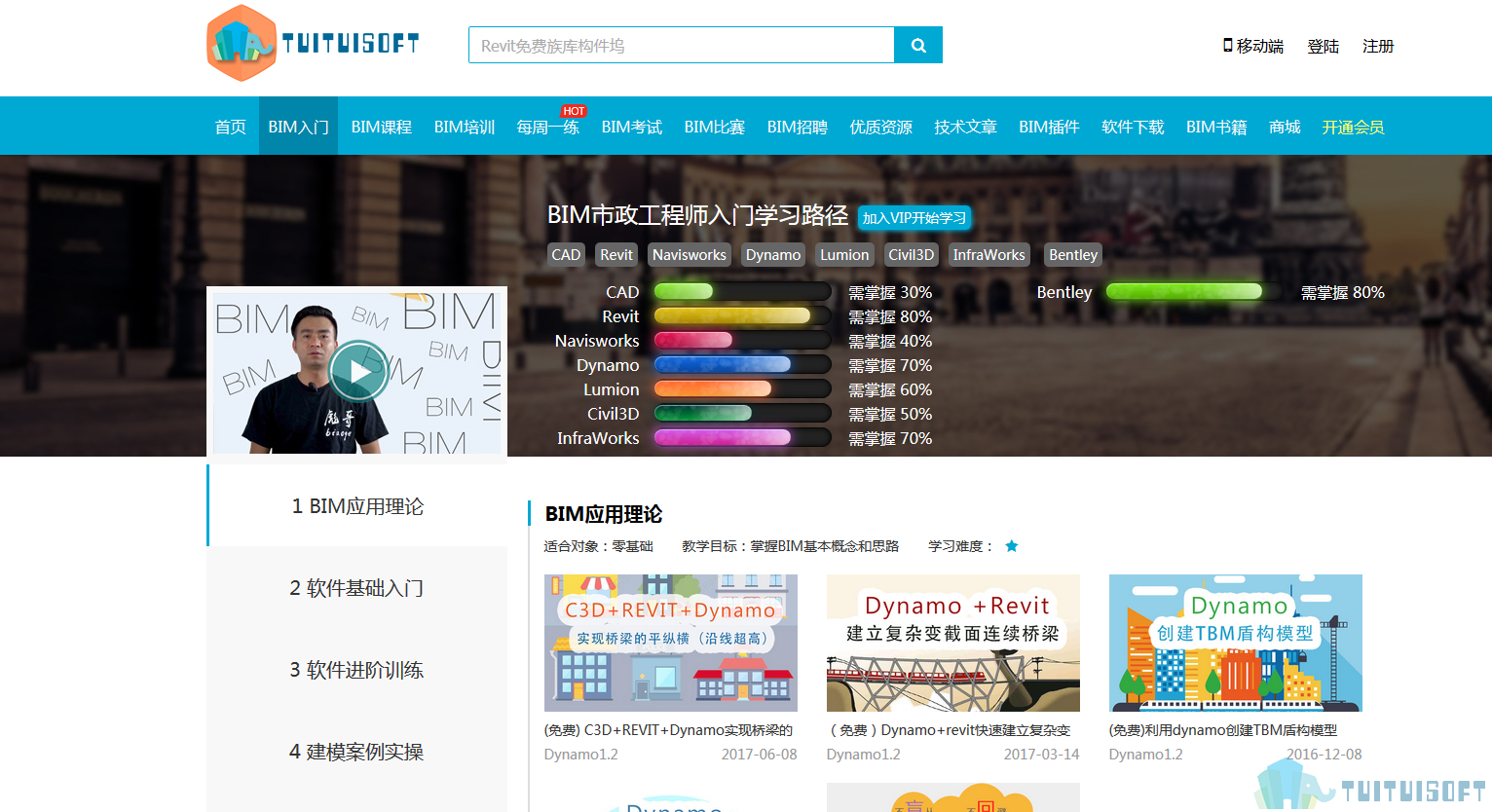The height and width of the screenshot is (812, 1492).
Task: Select the Dynamo software tag
Action: (773, 255)
